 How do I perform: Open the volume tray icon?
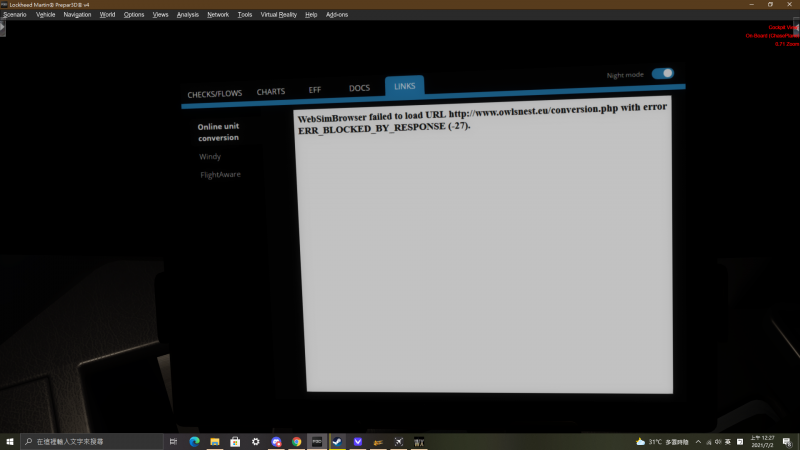point(718,442)
